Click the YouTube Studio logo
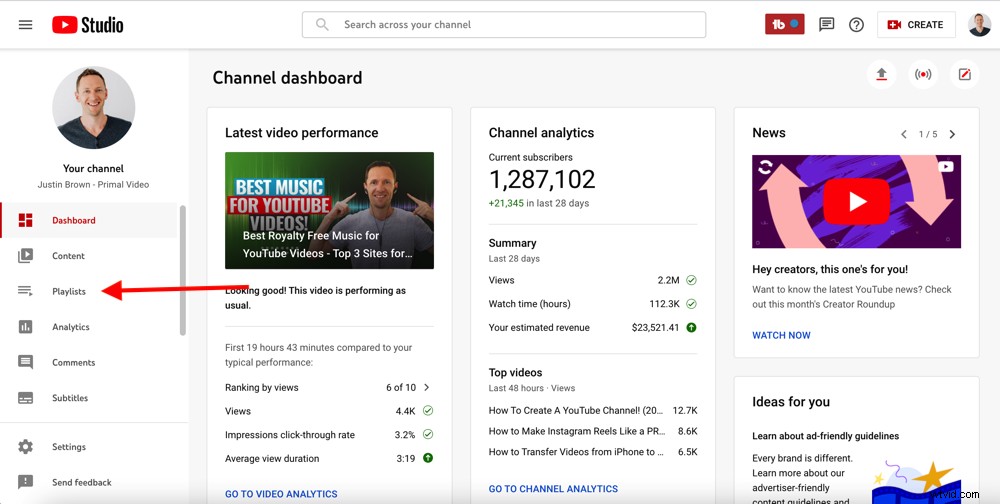The height and width of the screenshot is (504, 1000). point(88,25)
